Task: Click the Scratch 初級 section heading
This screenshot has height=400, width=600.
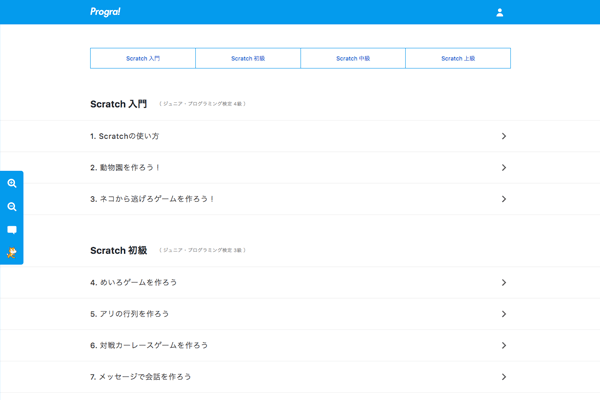Action: coord(119,250)
